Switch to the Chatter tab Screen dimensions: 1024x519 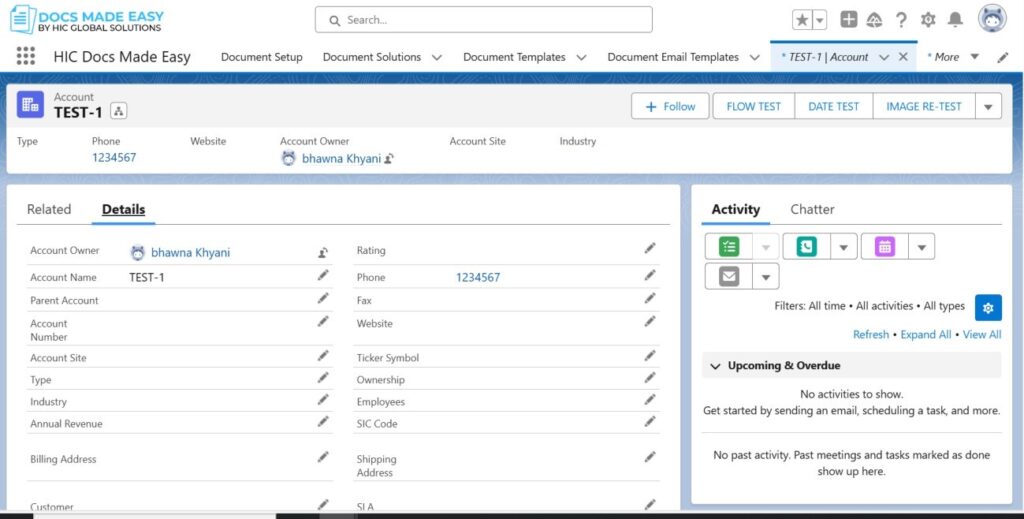(812, 209)
